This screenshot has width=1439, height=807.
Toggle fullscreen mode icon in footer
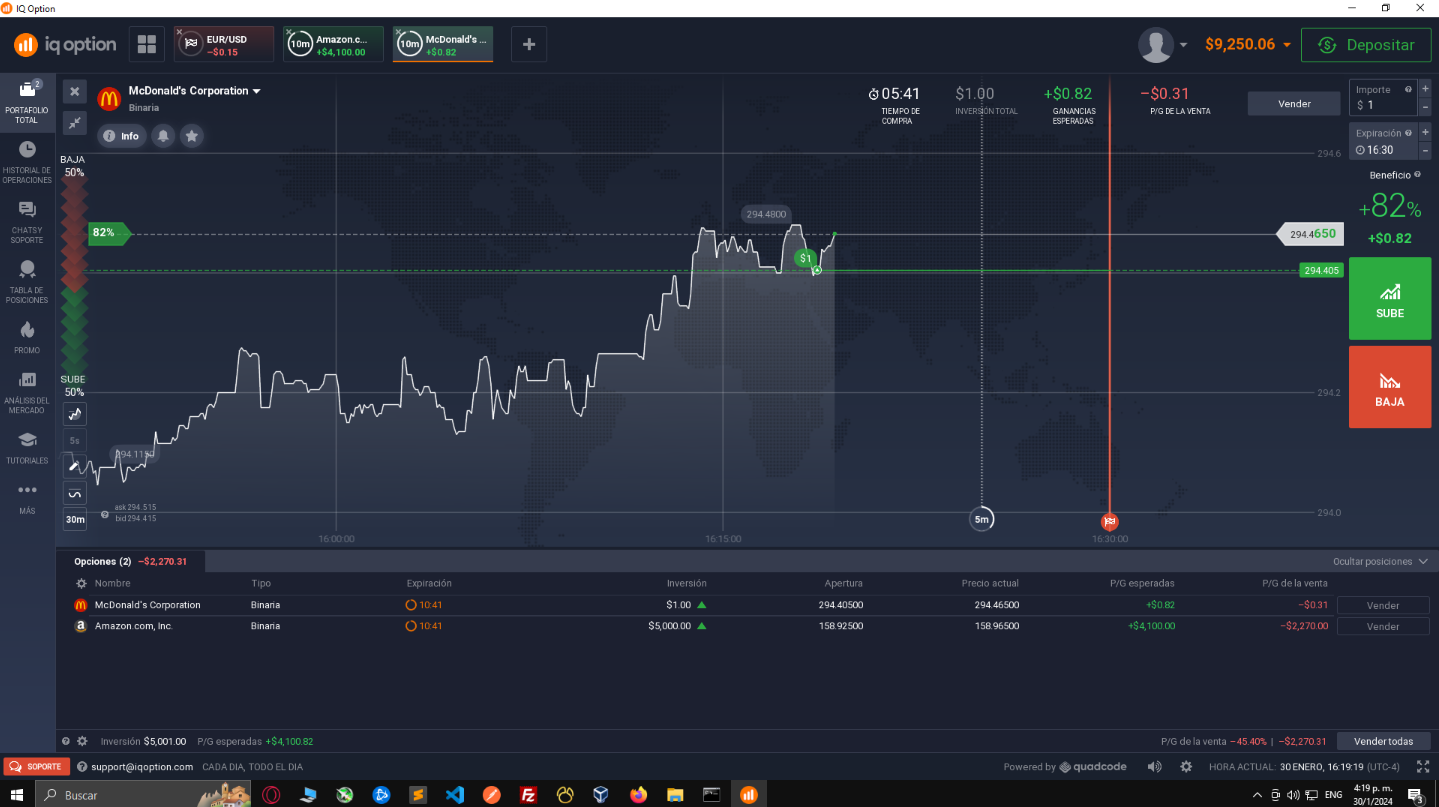point(1423,767)
